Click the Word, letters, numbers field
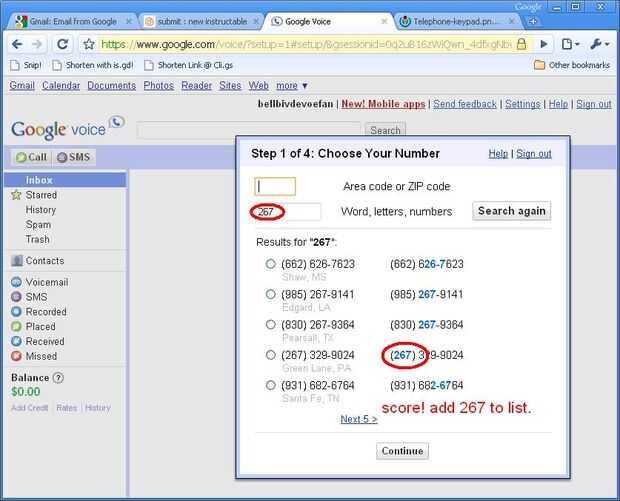The width and height of the screenshot is (620, 501). [x=288, y=212]
